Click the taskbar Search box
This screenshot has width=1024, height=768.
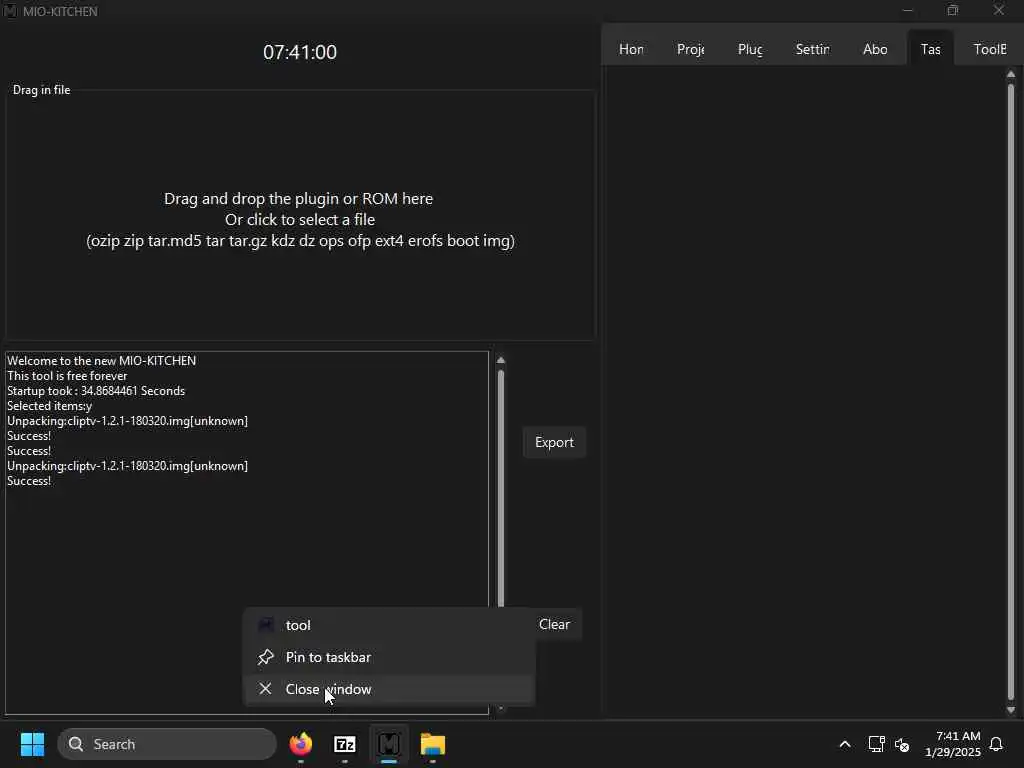click(167, 744)
